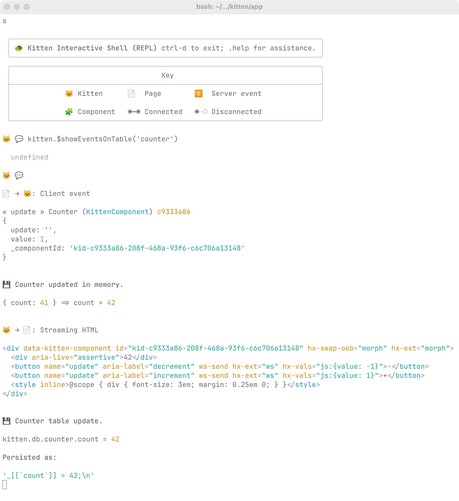Viewport: 459px width, 501px height.
Task: Click speech bubble icon before kitten.$showEventsOnTable
Action: [19, 139]
